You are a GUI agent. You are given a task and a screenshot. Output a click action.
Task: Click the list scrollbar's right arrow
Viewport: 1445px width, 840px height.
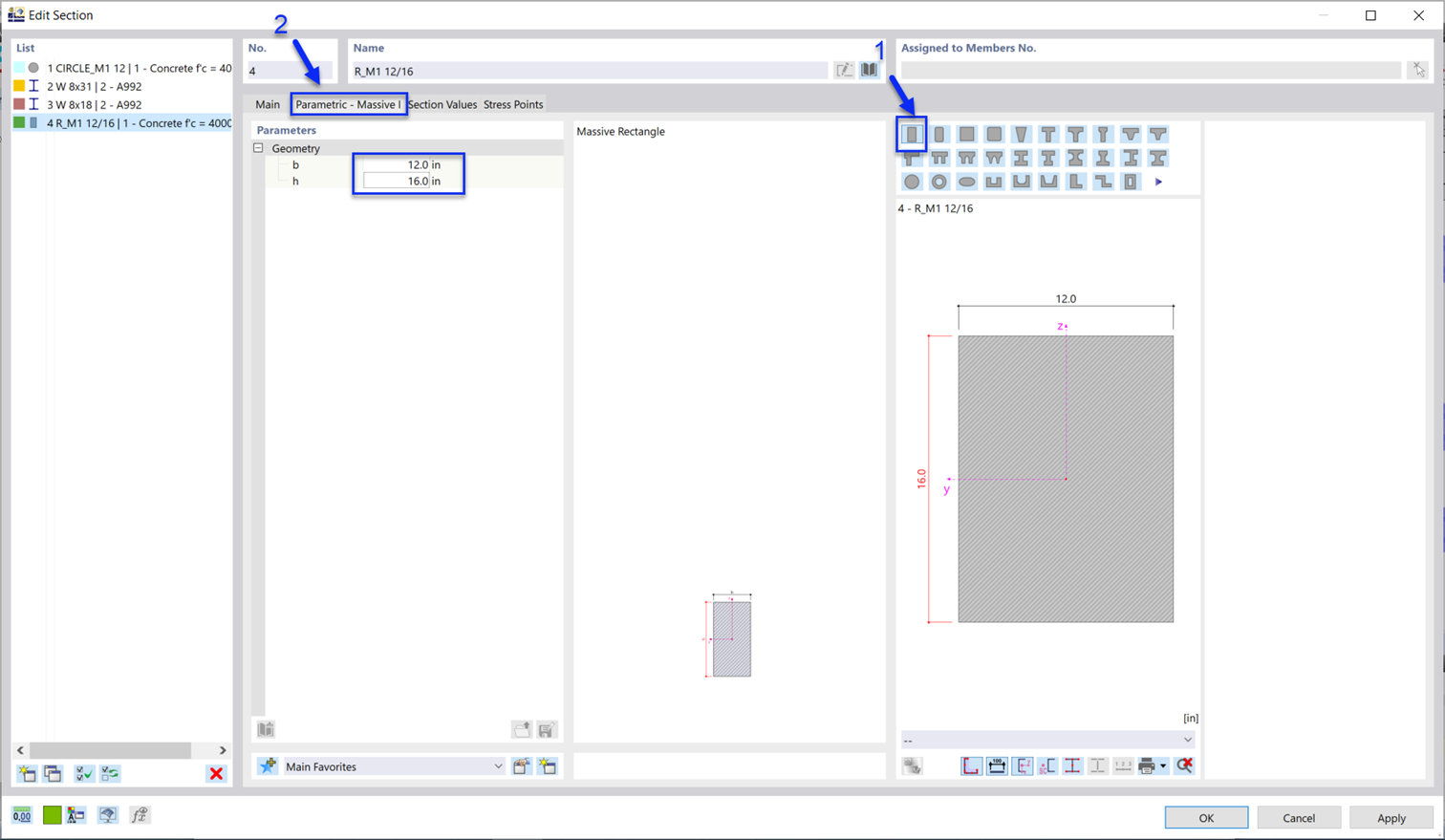(223, 750)
